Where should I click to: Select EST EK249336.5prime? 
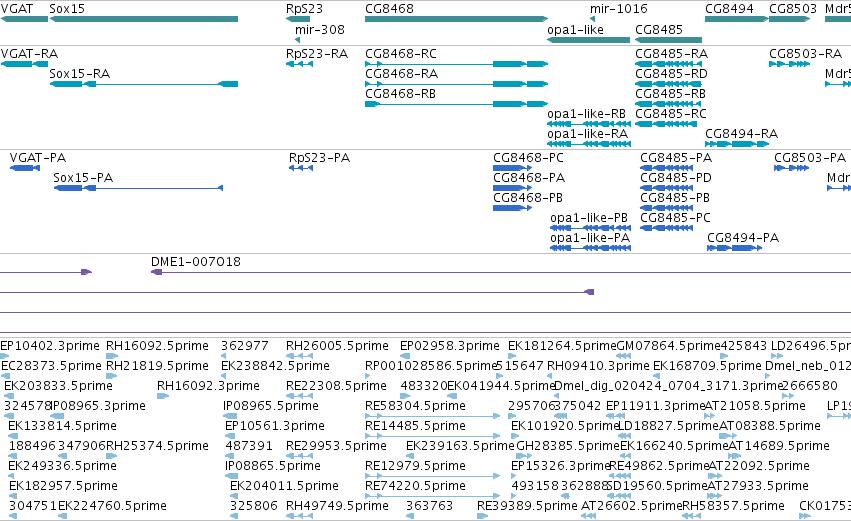(x=62, y=467)
